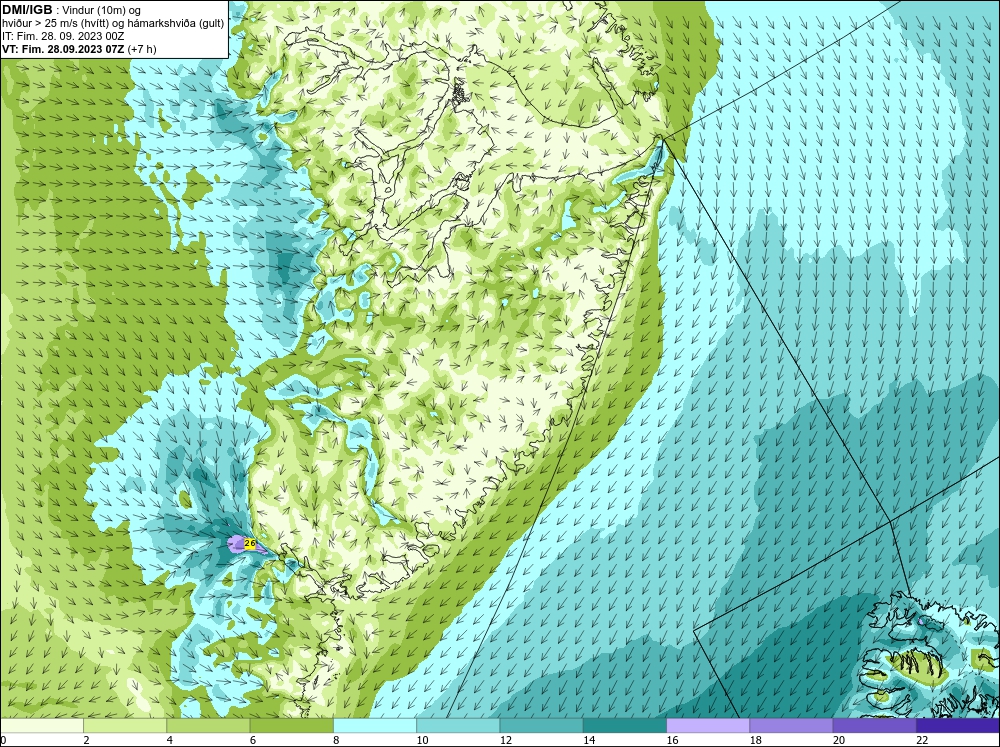This screenshot has height=747, width=1000.
Task: Select the 2–4 m/s light green legend swatch
Action: coord(125,726)
